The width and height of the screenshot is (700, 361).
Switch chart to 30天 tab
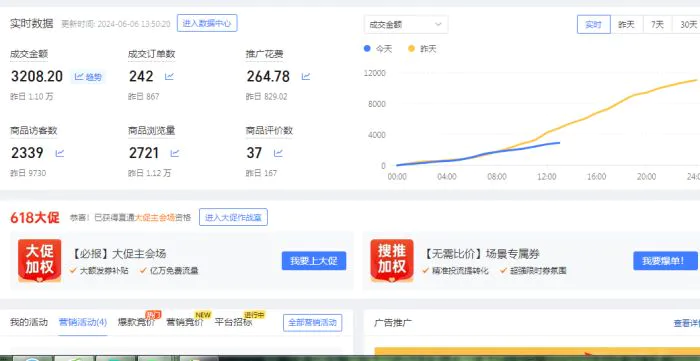click(x=687, y=25)
